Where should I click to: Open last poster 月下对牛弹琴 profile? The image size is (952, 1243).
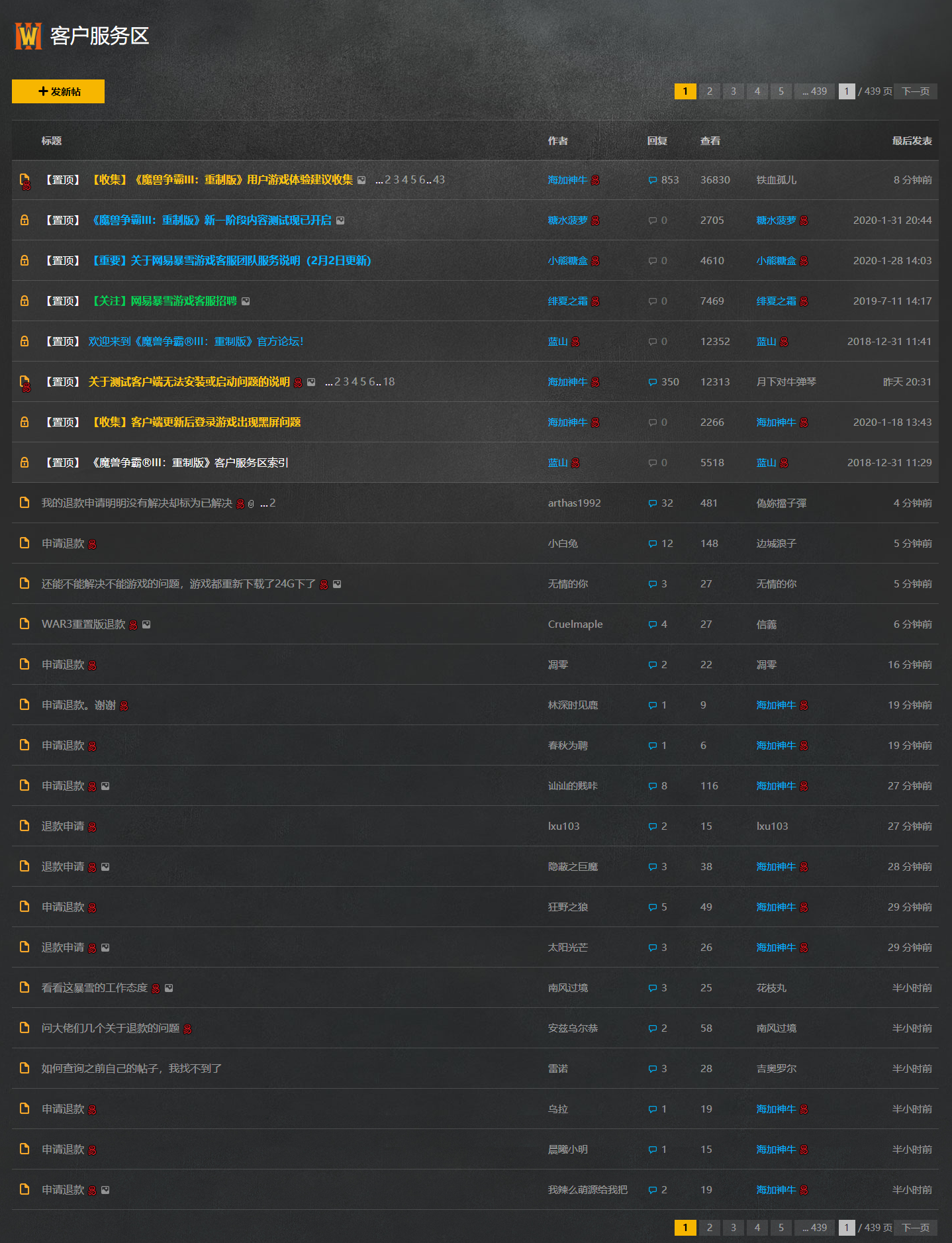point(786,382)
